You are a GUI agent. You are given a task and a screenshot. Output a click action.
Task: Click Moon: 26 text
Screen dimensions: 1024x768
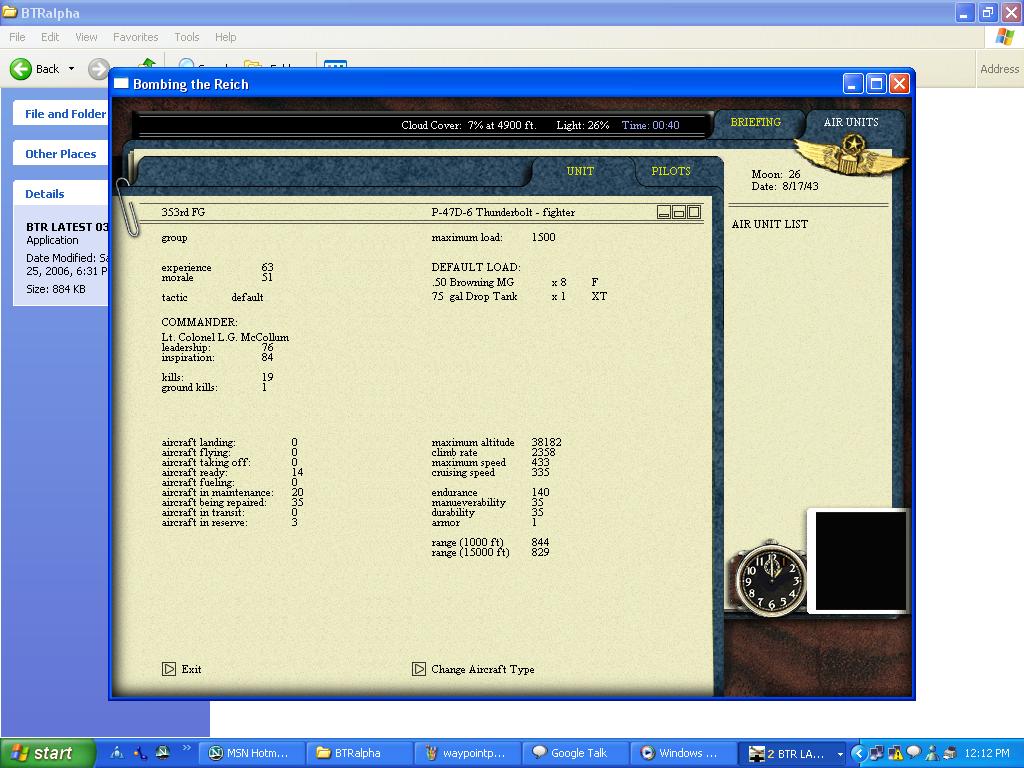click(x=776, y=174)
